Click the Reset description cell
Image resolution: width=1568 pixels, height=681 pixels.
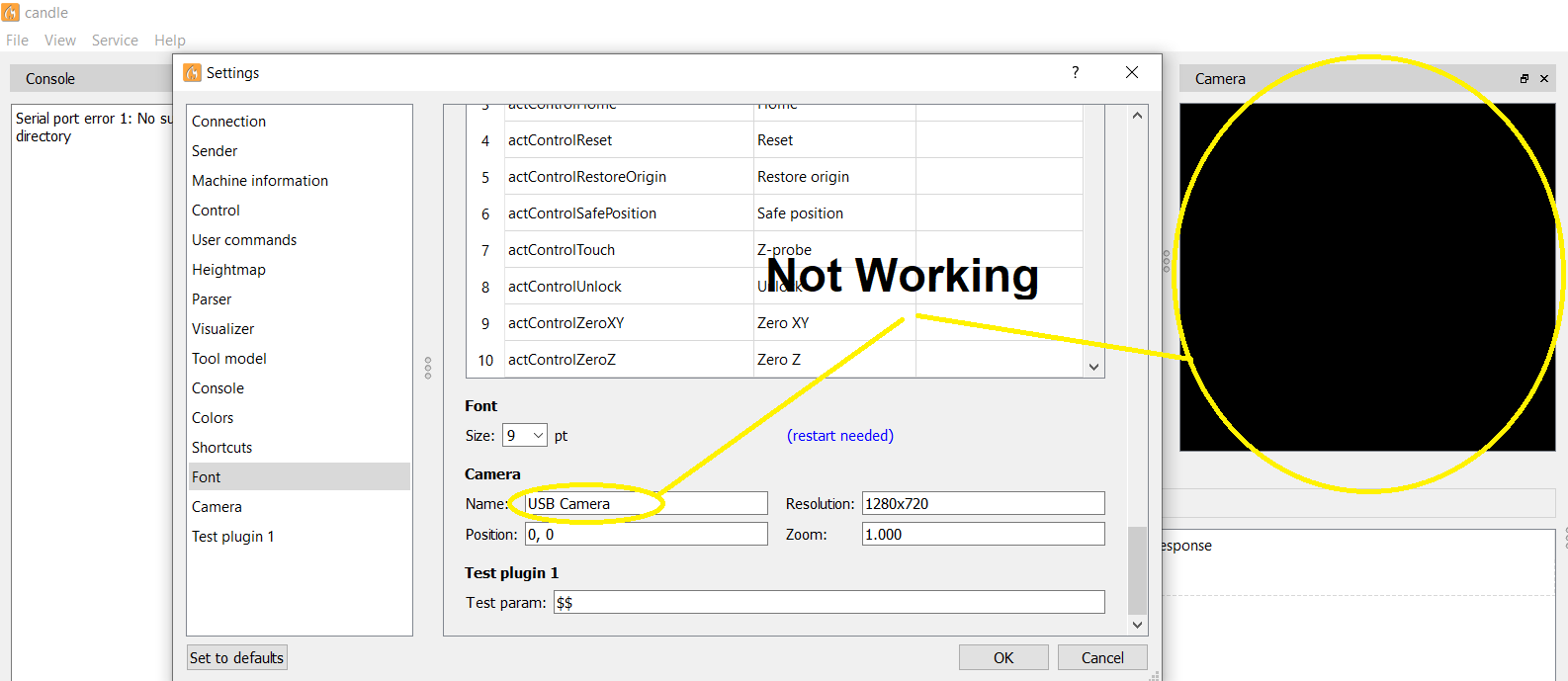tap(834, 140)
